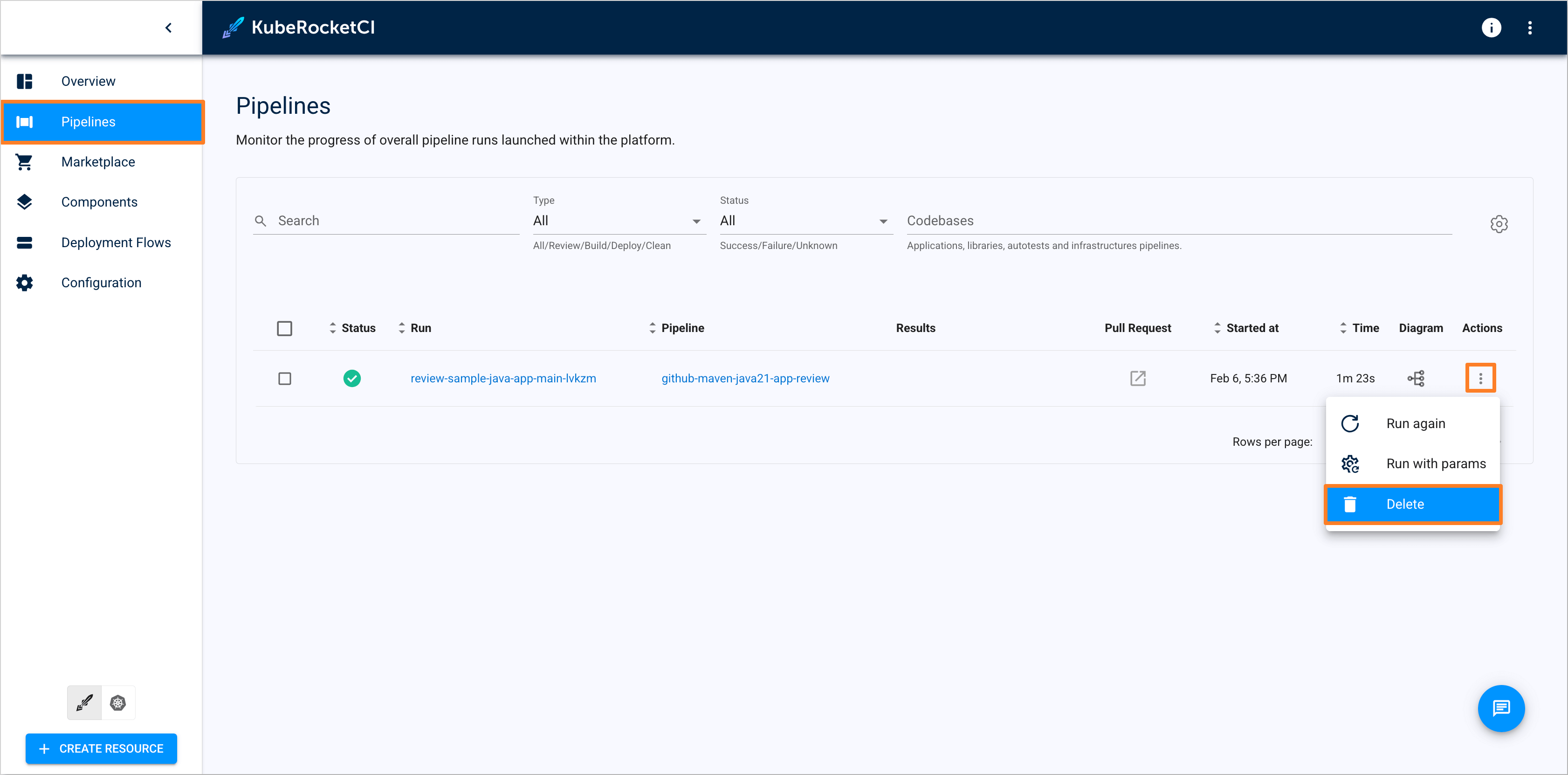Switch to Kubernetes view icon
1568x775 pixels.
click(118, 703)
